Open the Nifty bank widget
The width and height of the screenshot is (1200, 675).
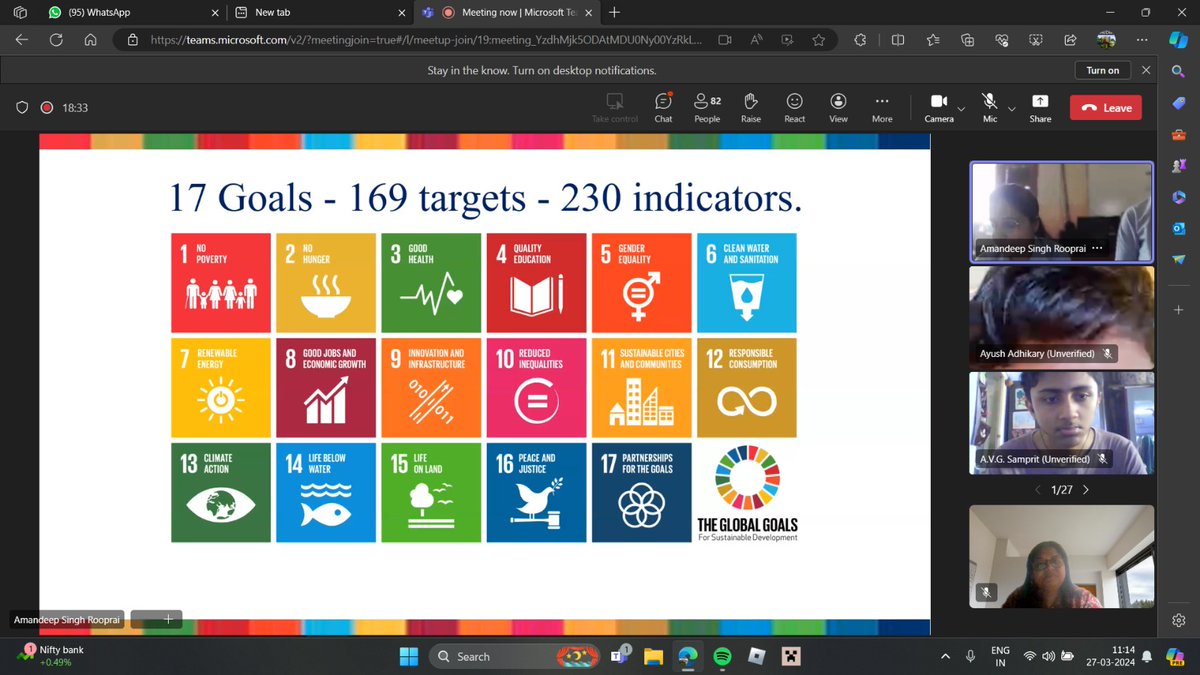[x=52, y=655]
